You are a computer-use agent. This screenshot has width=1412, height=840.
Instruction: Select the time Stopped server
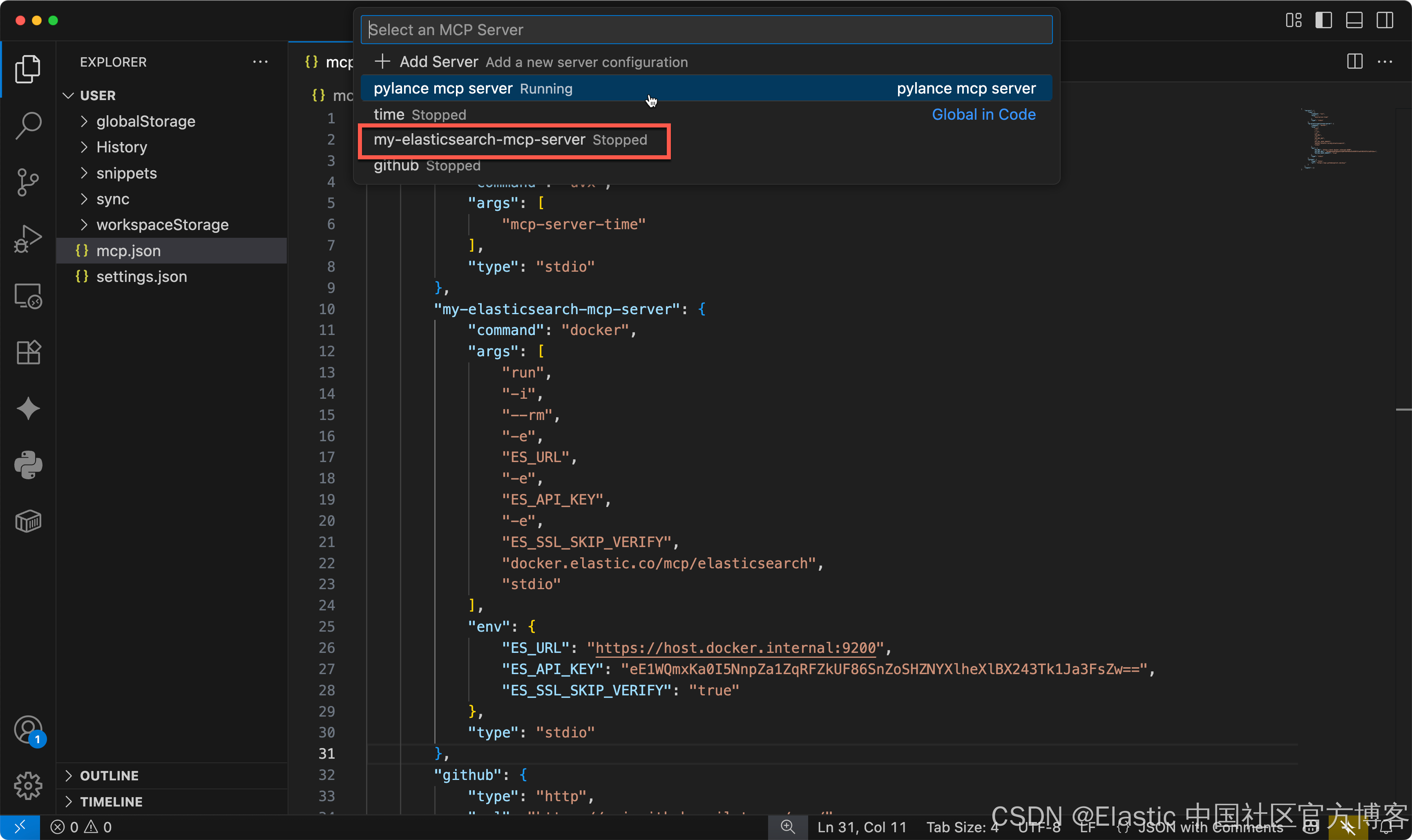pyautogui.click(x=706, y=114)
